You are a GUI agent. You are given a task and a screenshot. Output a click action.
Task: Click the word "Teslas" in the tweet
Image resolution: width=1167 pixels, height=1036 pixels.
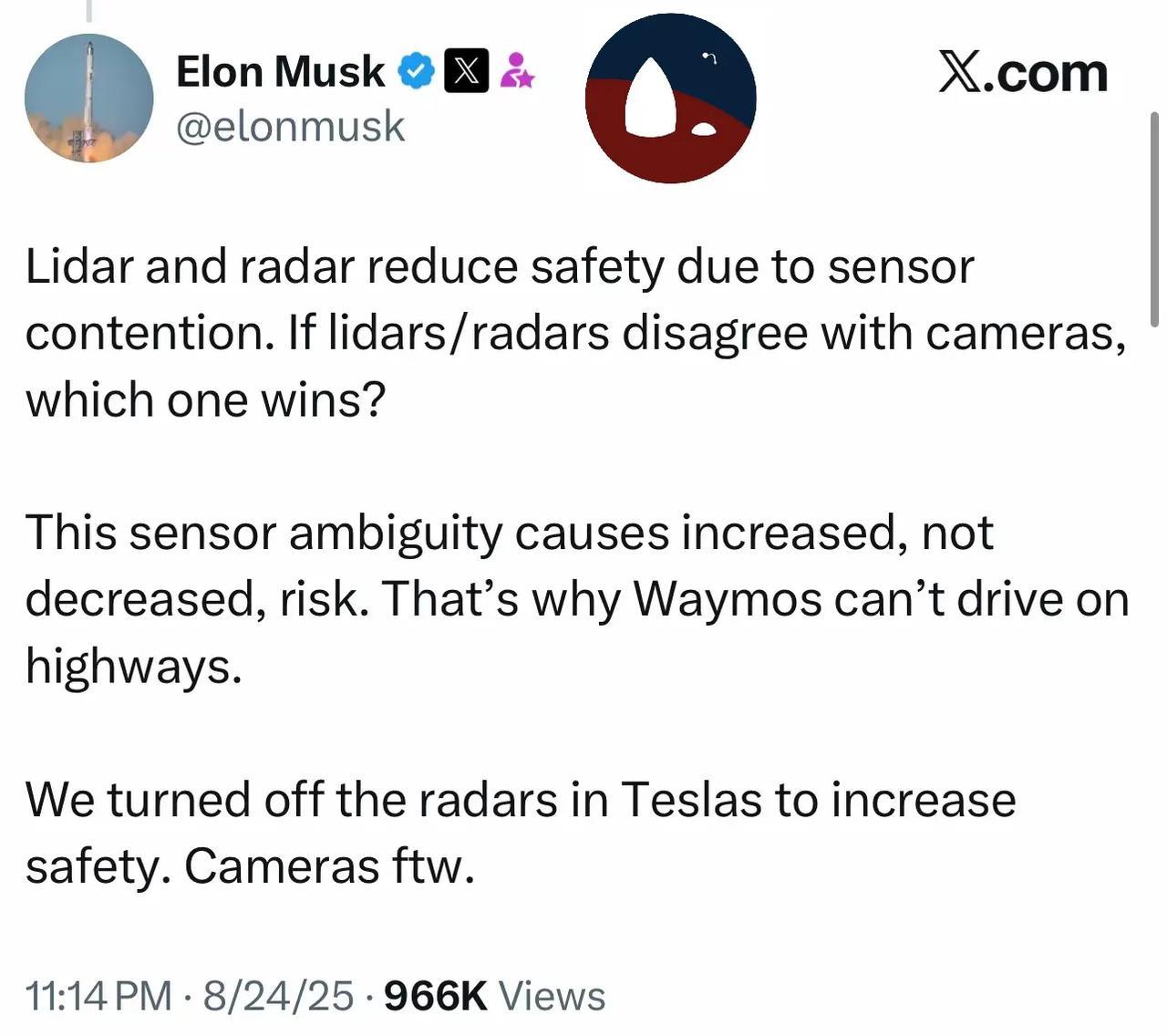691,800
